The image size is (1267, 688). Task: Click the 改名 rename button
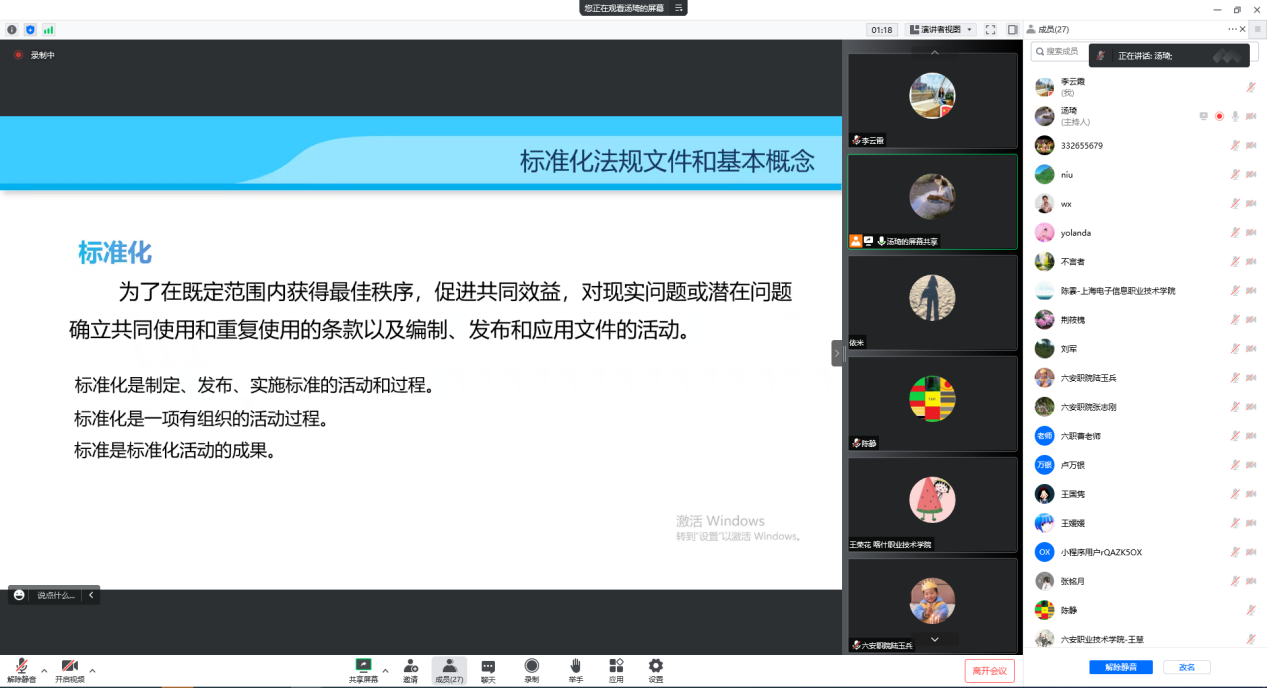click(1186, 667)
